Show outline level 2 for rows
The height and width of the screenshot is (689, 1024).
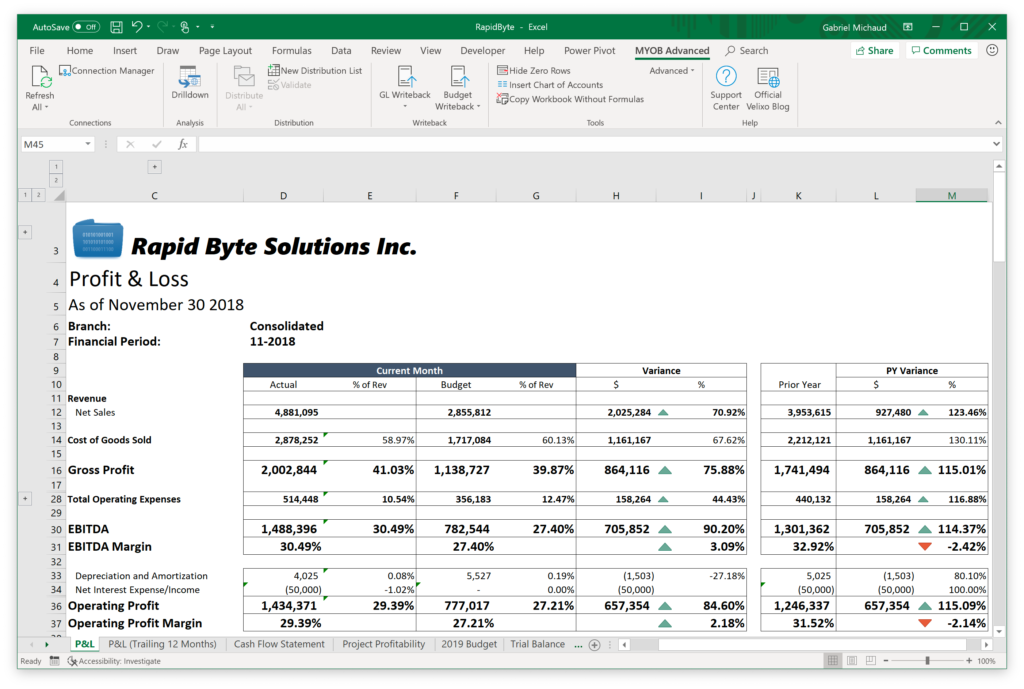click(39, 195)
